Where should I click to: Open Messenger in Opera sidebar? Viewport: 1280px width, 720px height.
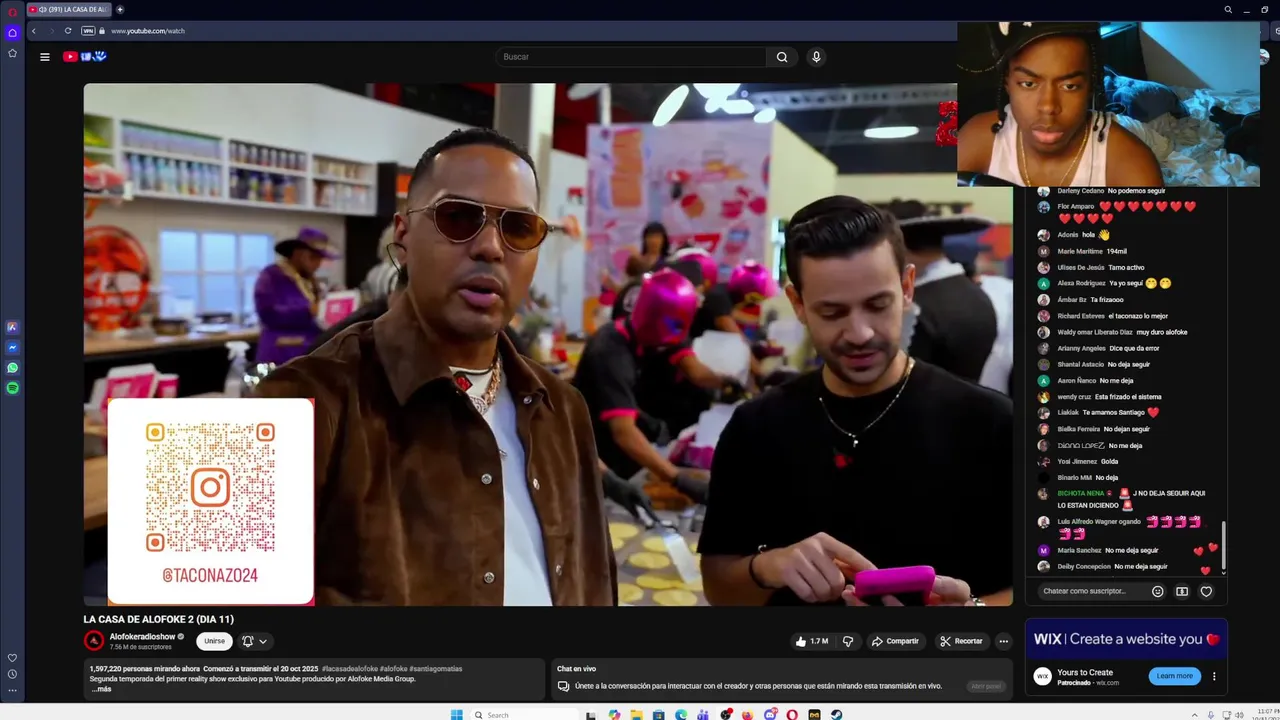point(12,347)
